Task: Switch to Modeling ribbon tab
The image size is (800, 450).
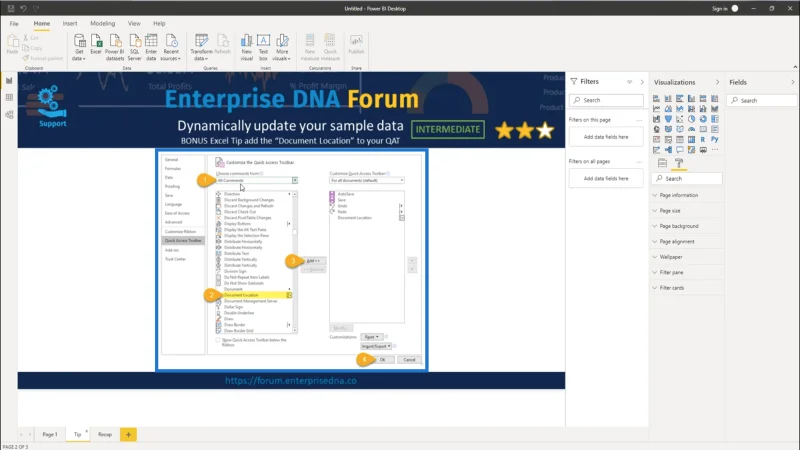Action: (x=103, y=23)
